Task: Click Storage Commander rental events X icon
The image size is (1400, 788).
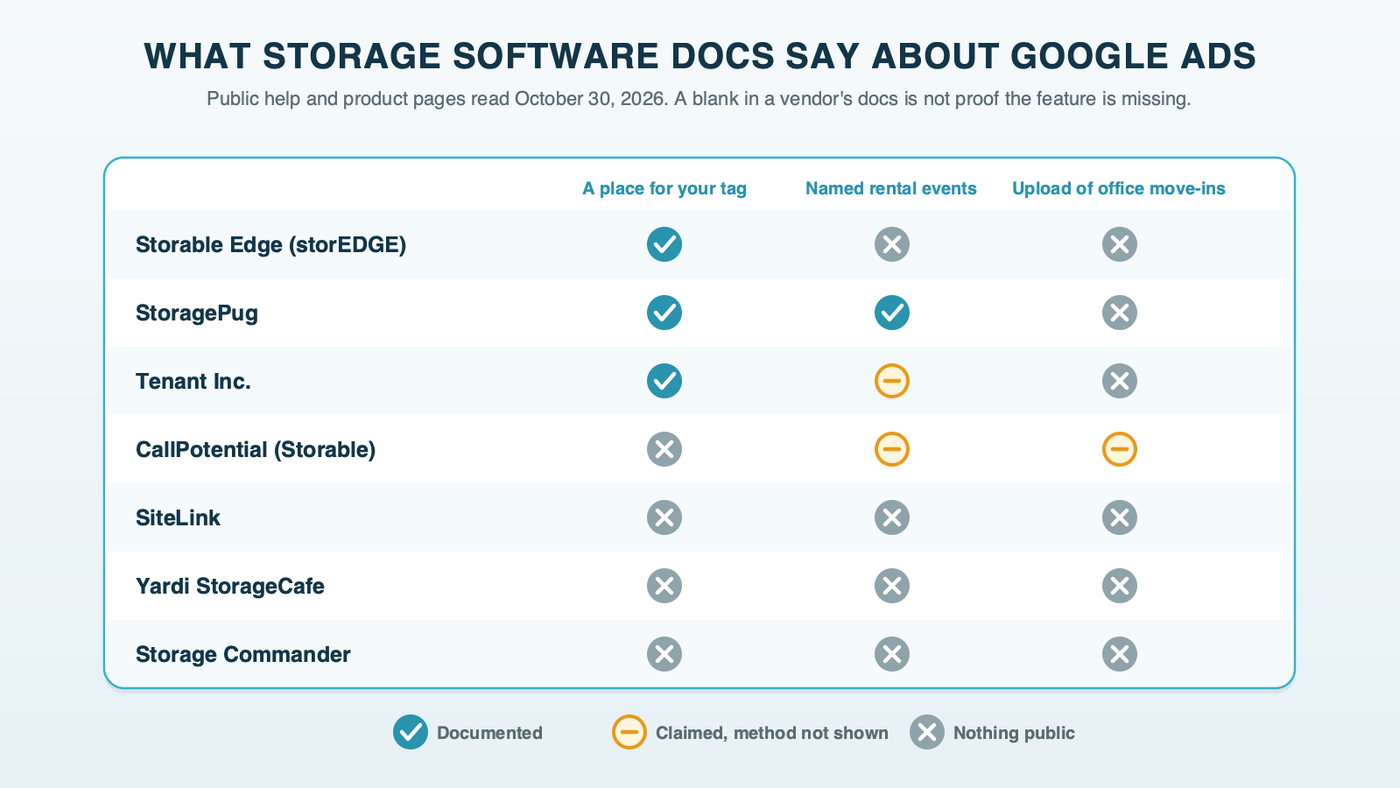Action: coord(892,654)
